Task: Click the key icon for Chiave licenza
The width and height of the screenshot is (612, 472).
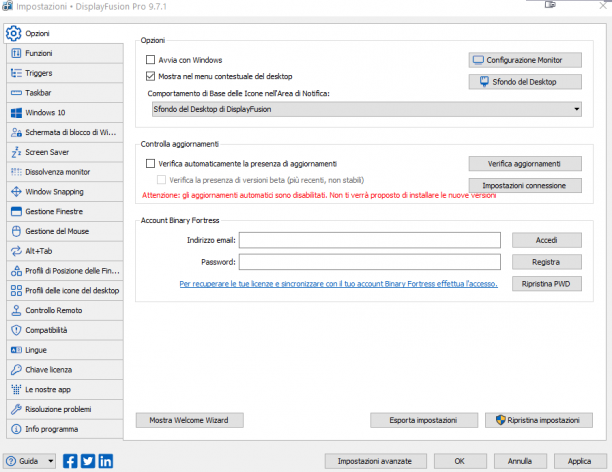Action: point(16,370)
